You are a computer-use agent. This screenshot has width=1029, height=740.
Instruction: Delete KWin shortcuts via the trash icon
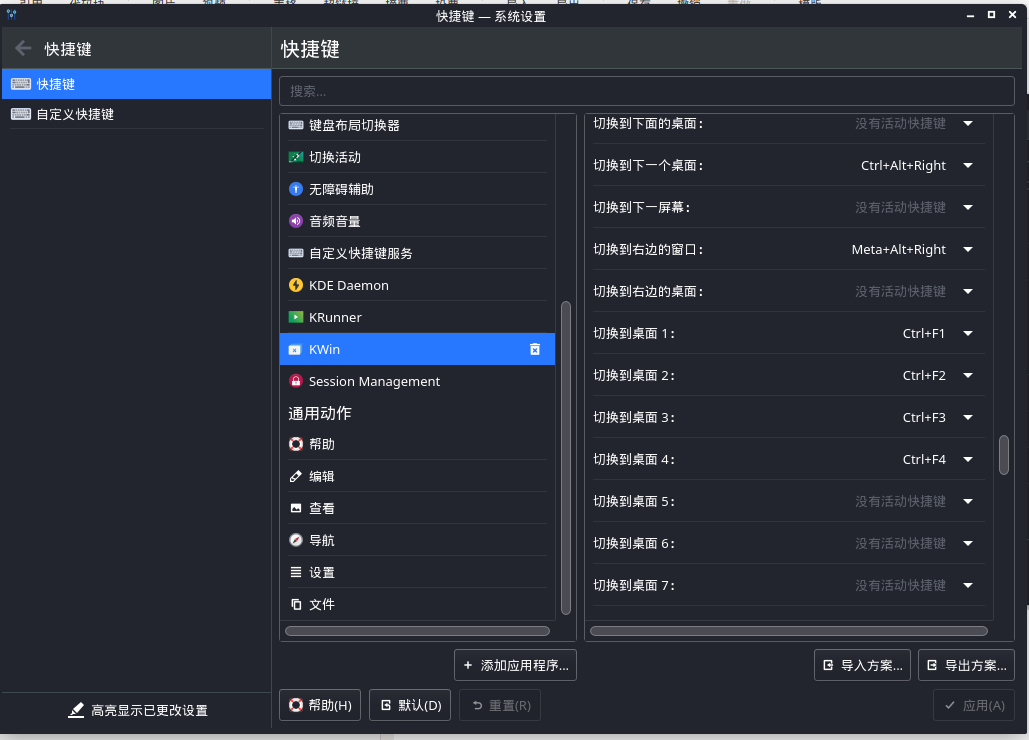coord(534,349)
